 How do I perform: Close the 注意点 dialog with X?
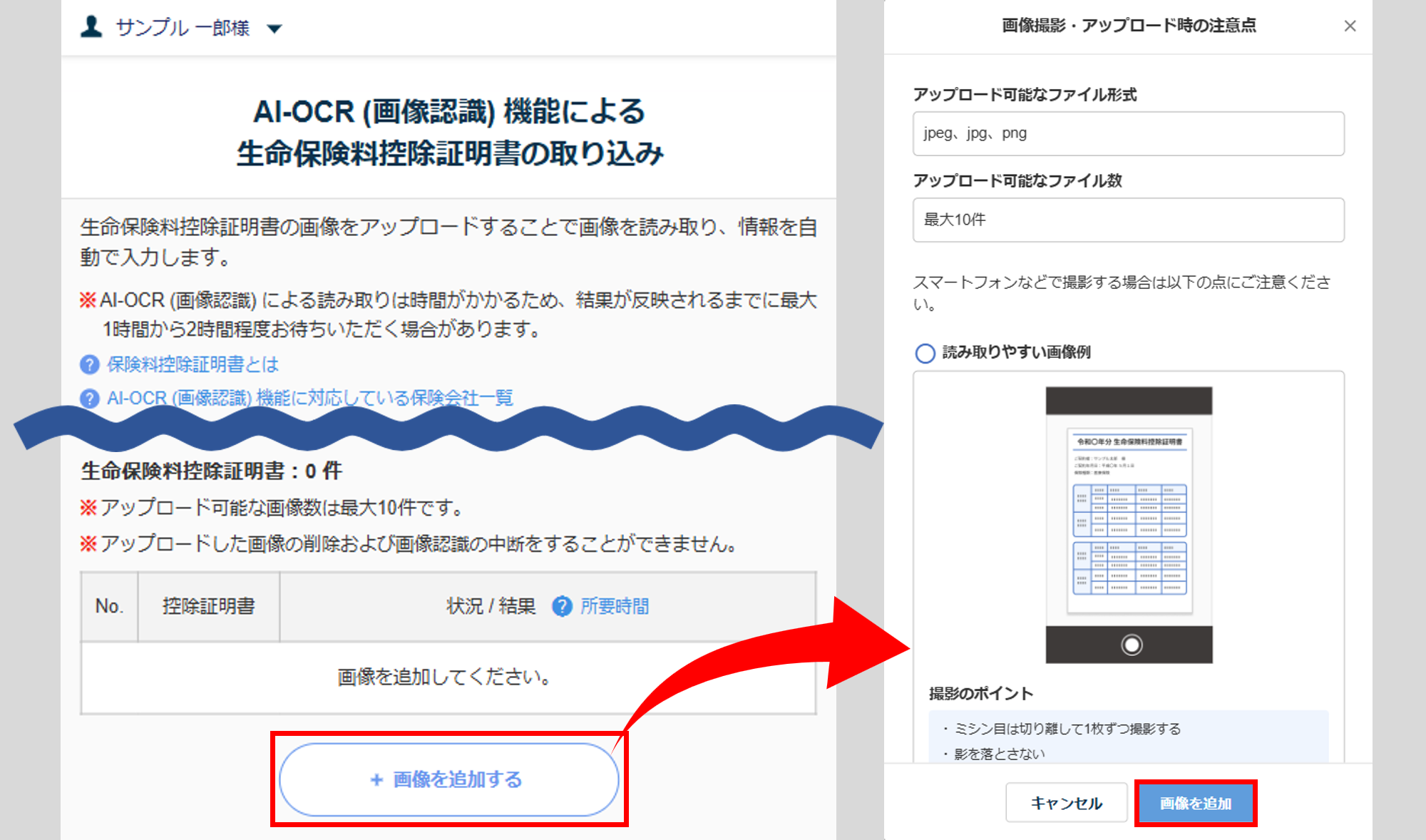pyautogui.click(x=1349, y=26)
